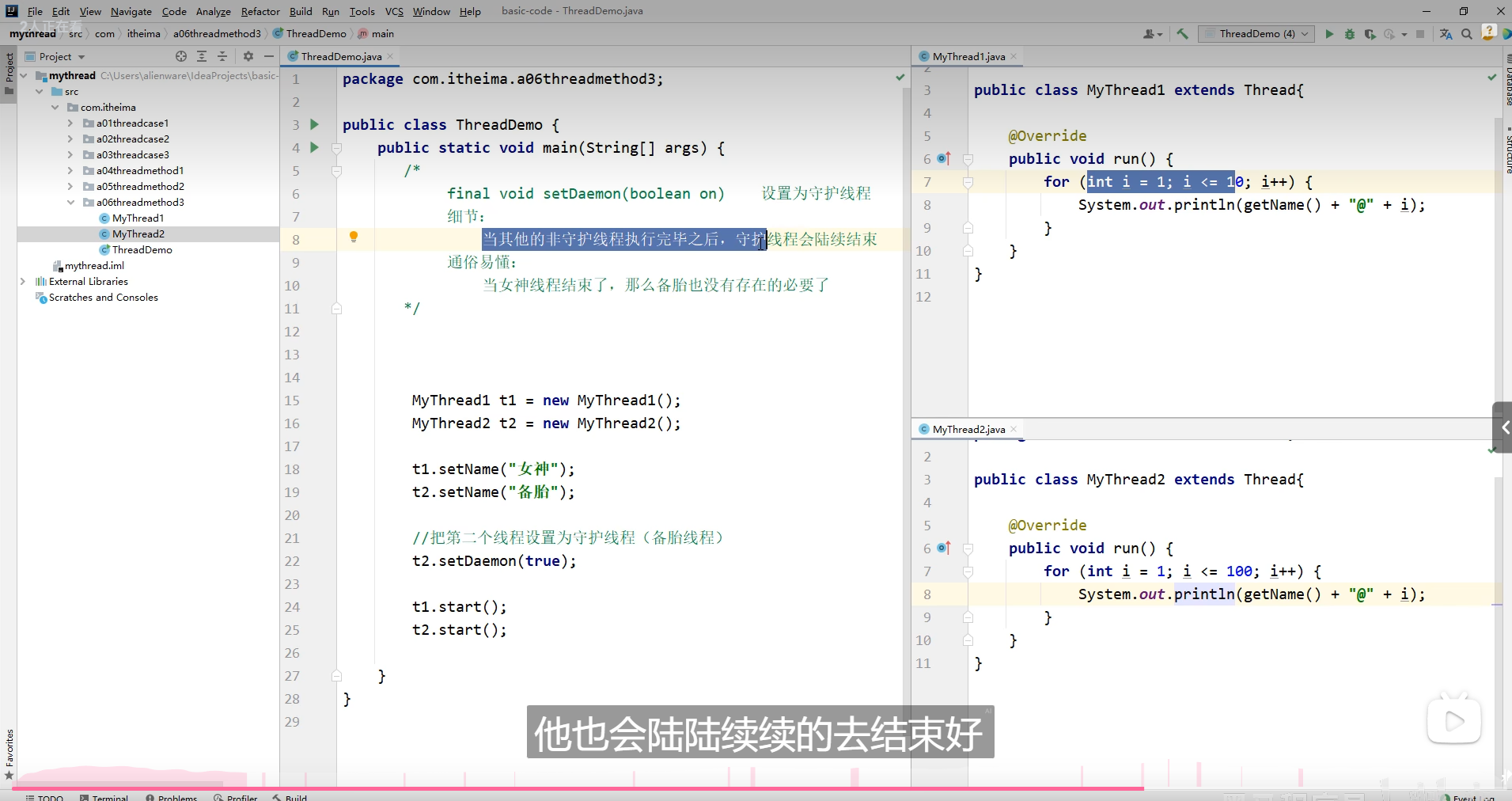
Task: Open the run options dropdown arrow after profiler
Action: click(1404, 34)
